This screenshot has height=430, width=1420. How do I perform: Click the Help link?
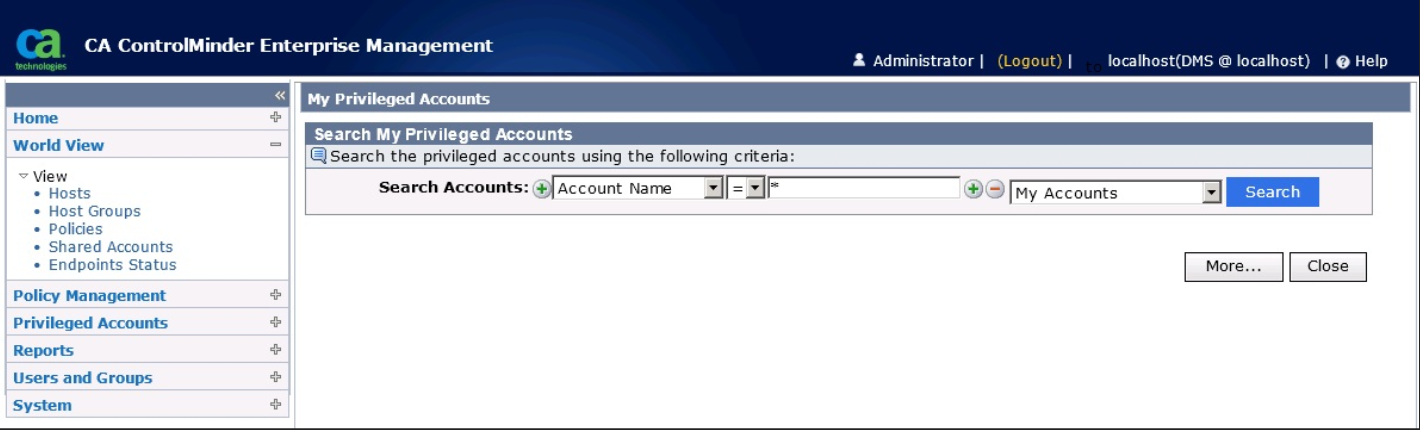1371,61
